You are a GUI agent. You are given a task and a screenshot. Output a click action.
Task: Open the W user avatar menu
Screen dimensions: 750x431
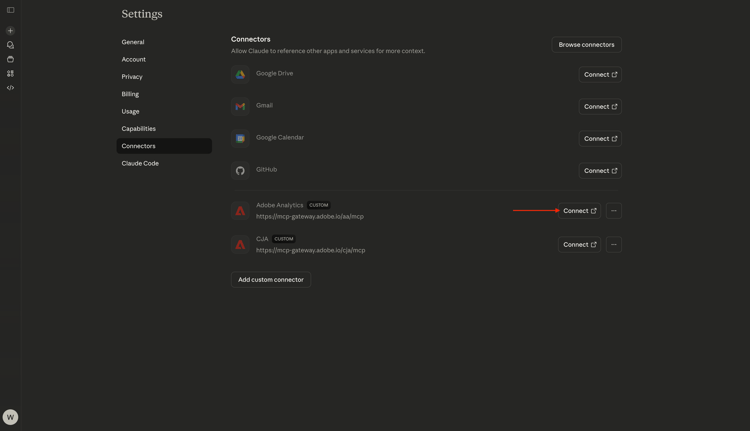coord(11,417)
